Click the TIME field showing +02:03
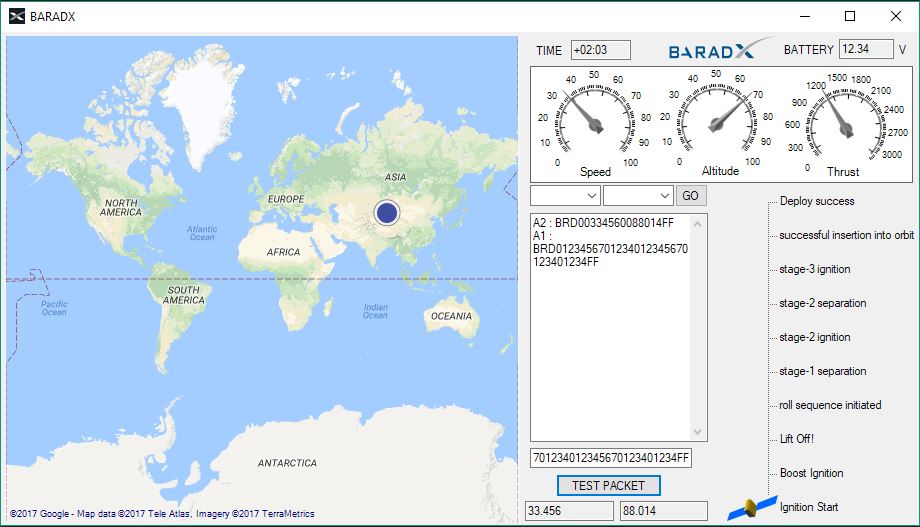 point(601,50)
